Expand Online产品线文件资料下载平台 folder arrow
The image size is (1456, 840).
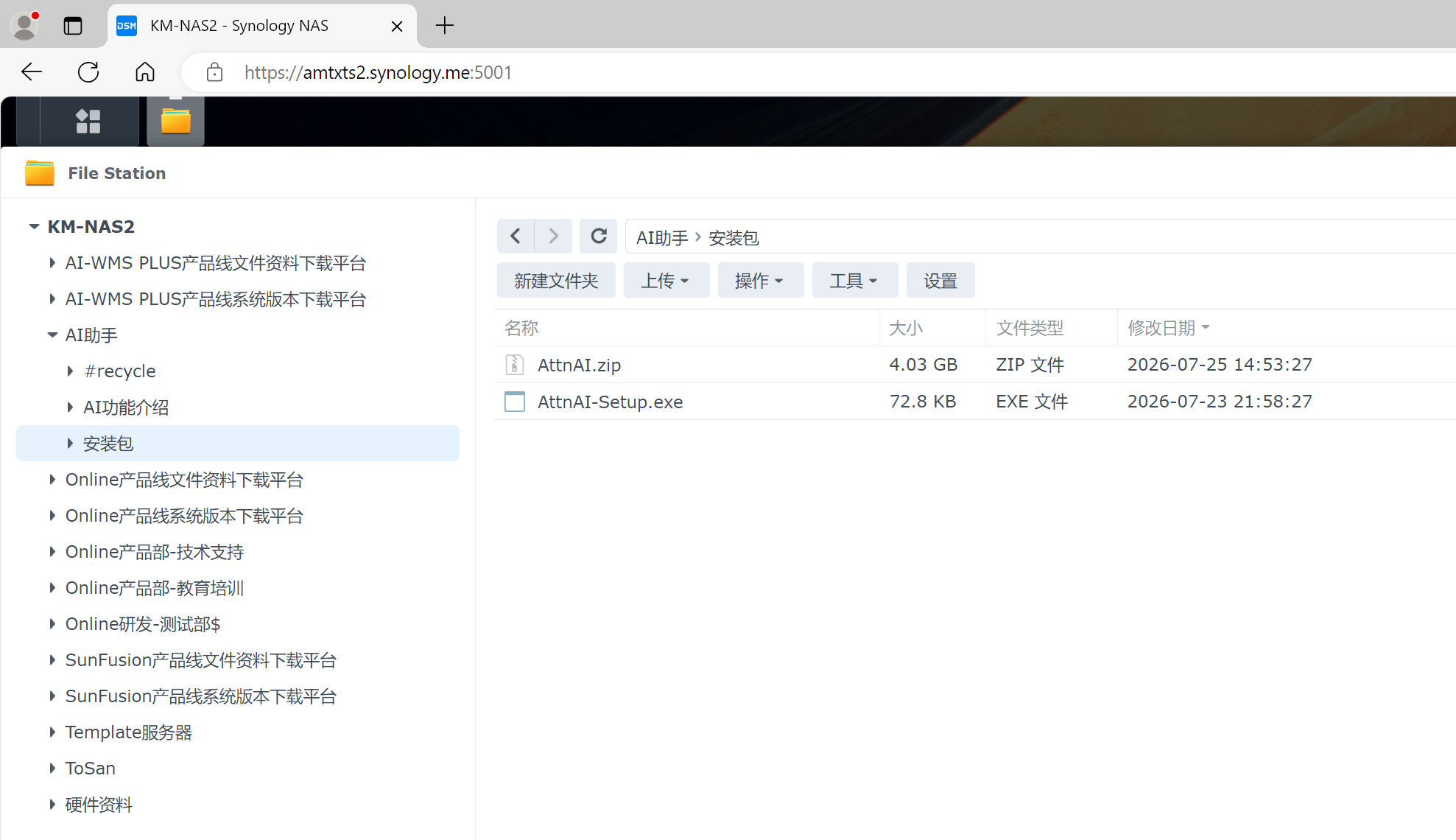pos(52,479)
